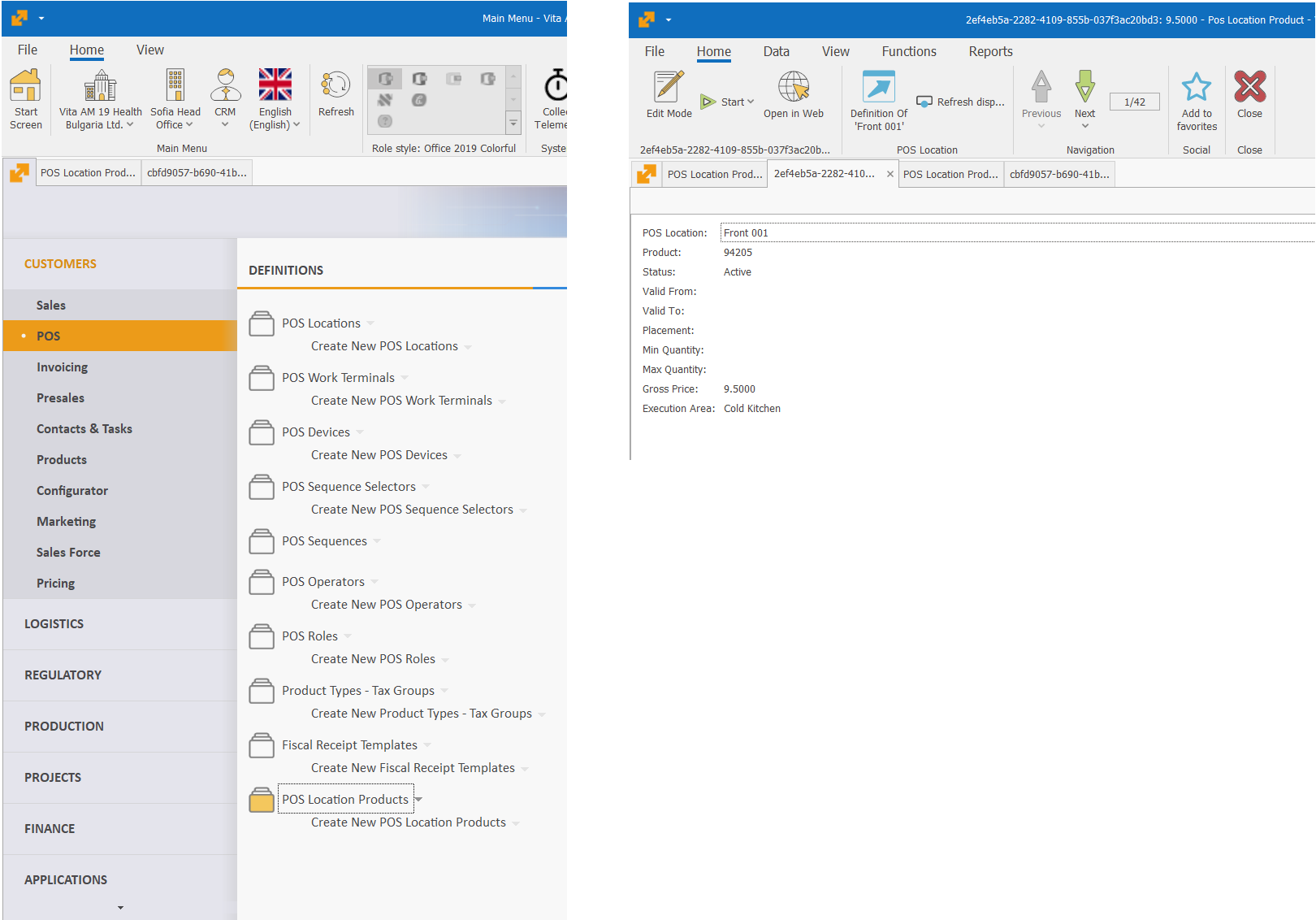This screenshot has height=920, width=1316.
Task: Go to Next record arrow
Action: click(1085, 87)
